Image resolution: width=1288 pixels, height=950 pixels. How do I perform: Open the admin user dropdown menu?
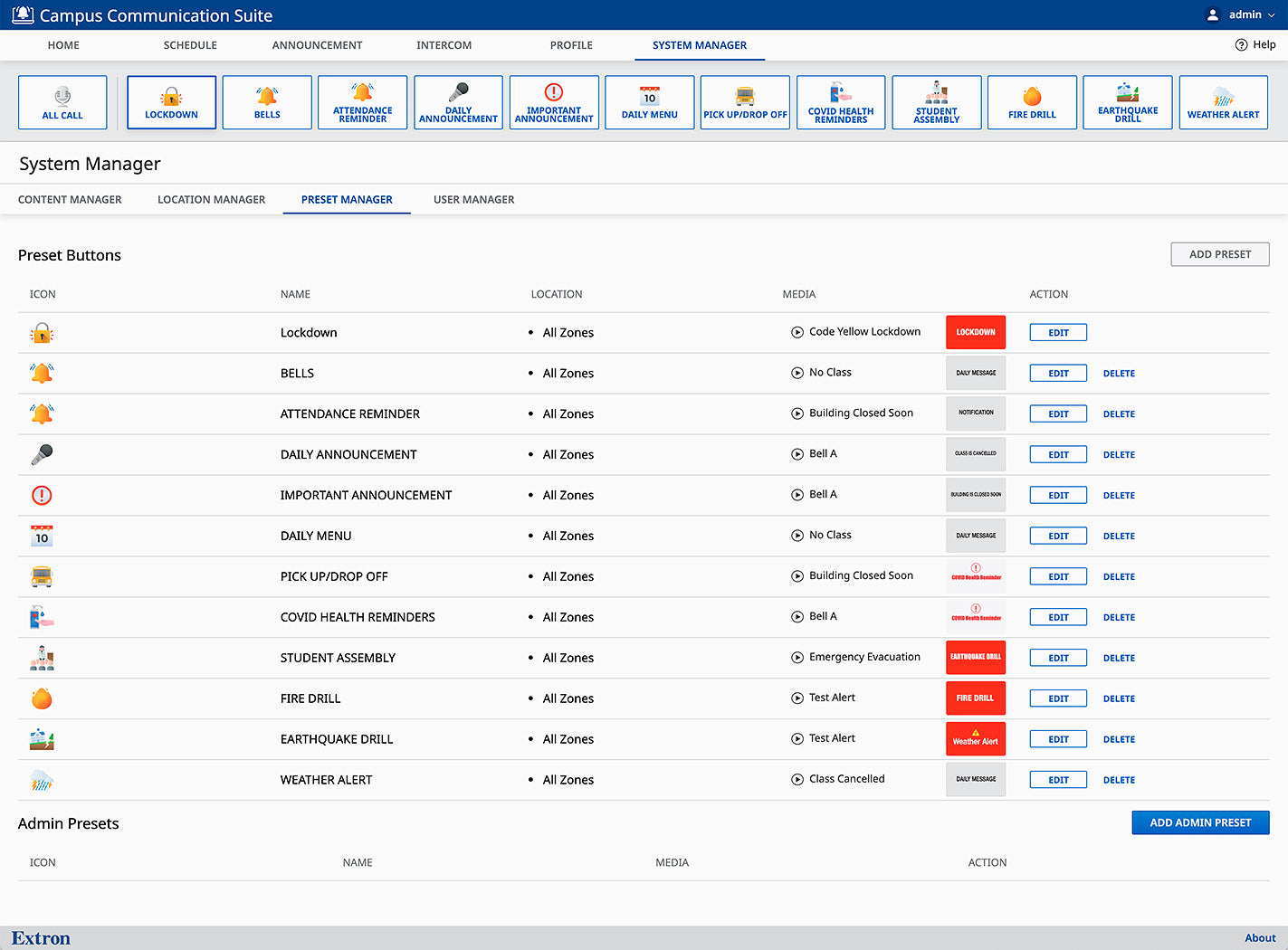click(1241, 14)
